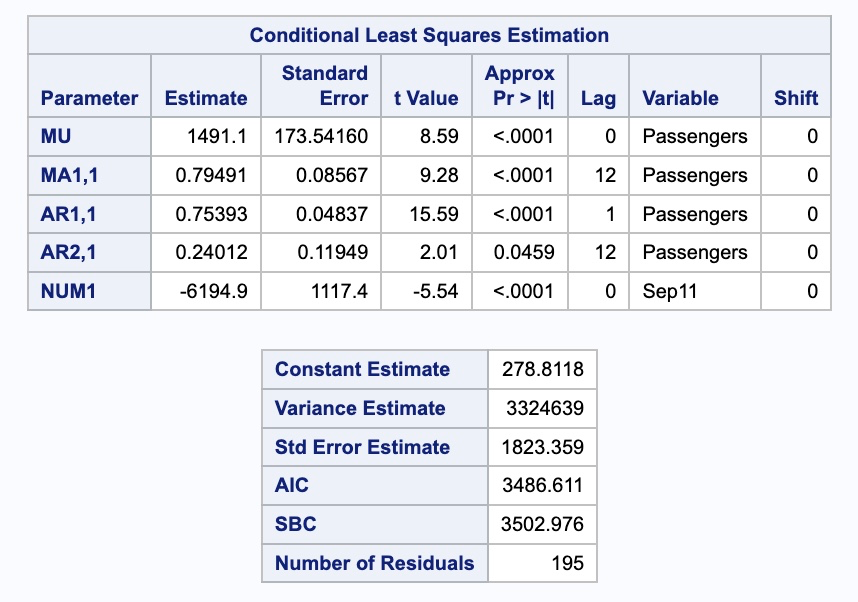Select the NUM1 parameter row label

pyautogui.click(x=63, y=291)
